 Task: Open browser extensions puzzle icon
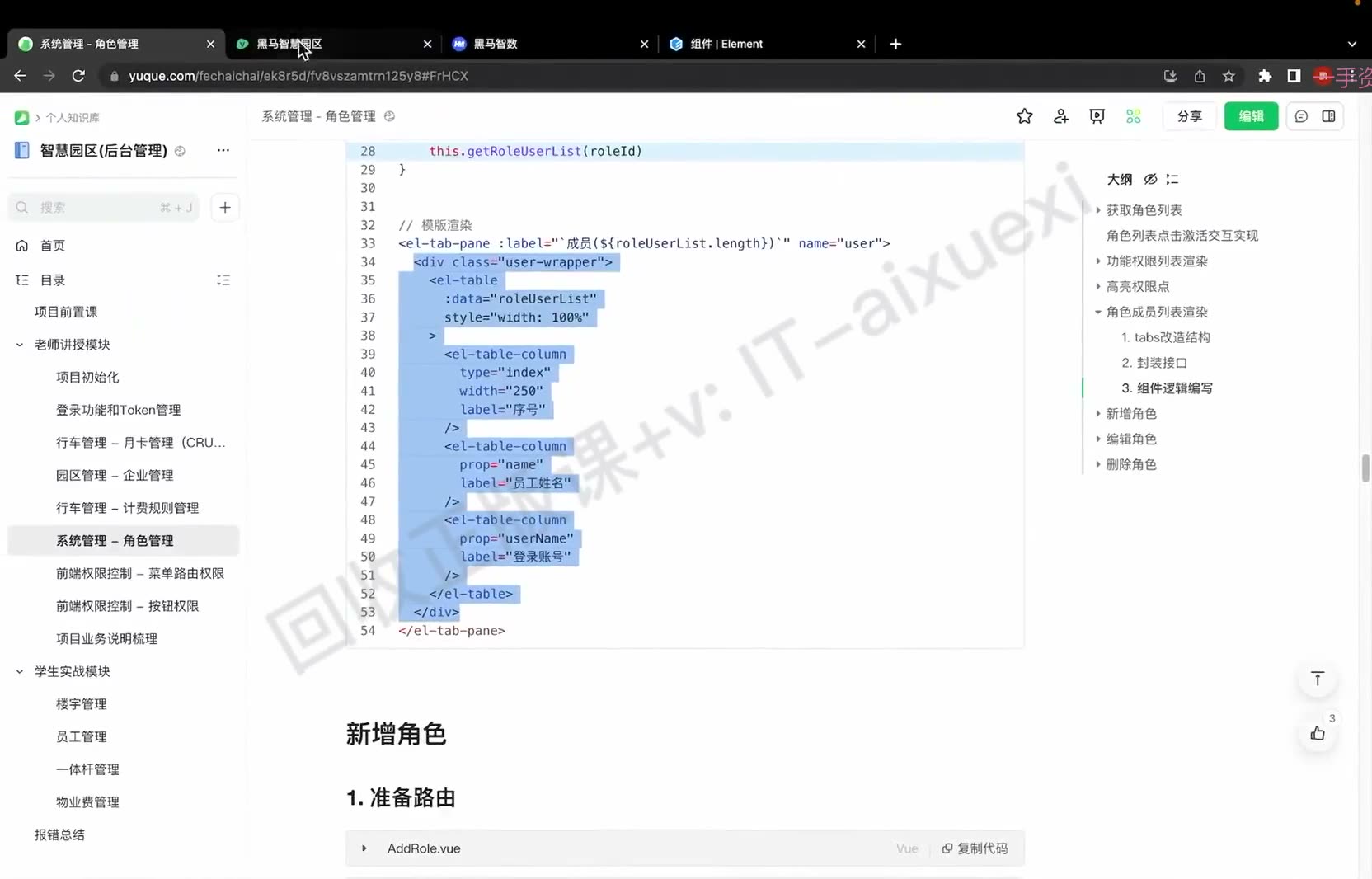coord(1264,76)
